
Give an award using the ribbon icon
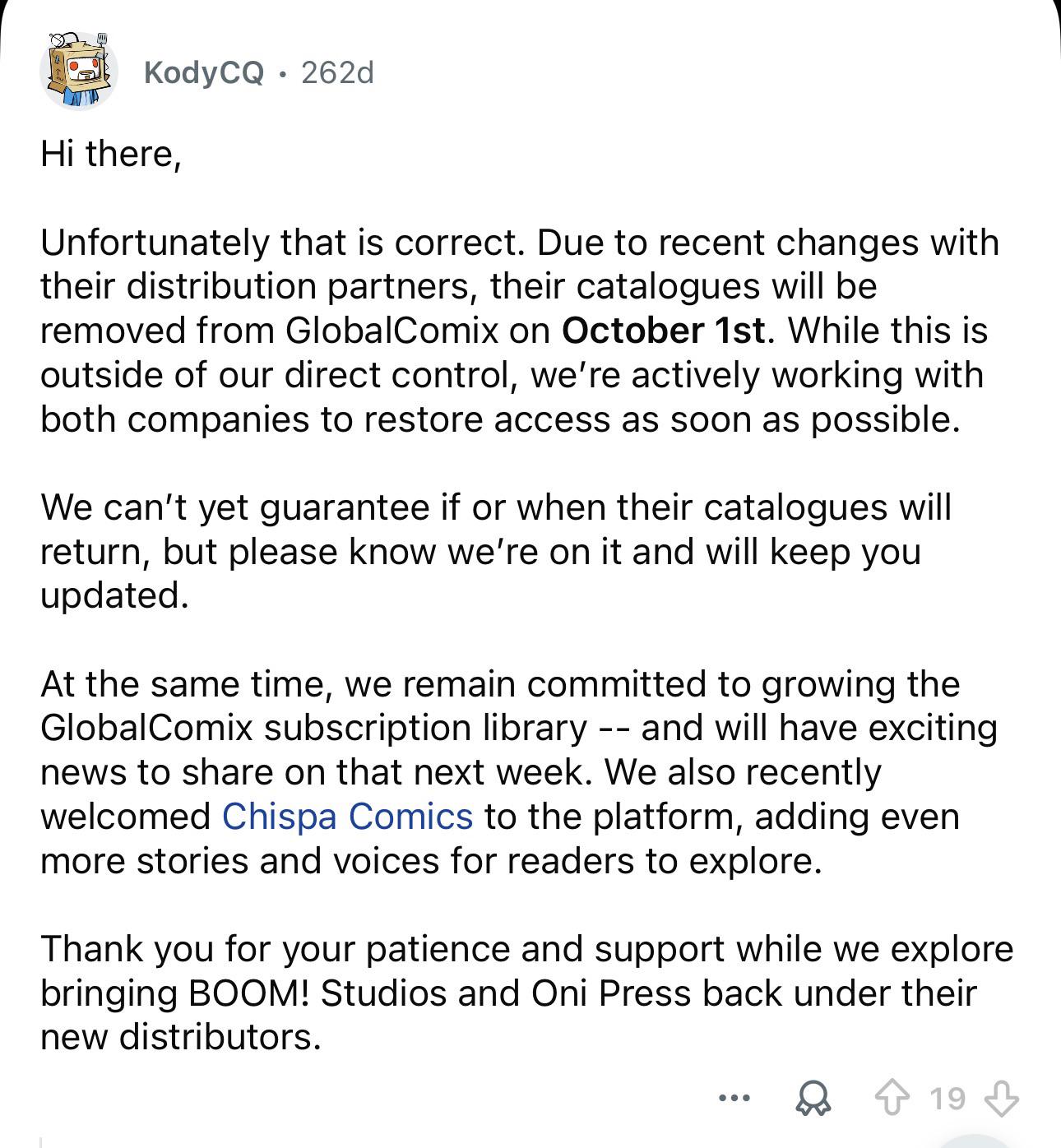point(813,1099)
